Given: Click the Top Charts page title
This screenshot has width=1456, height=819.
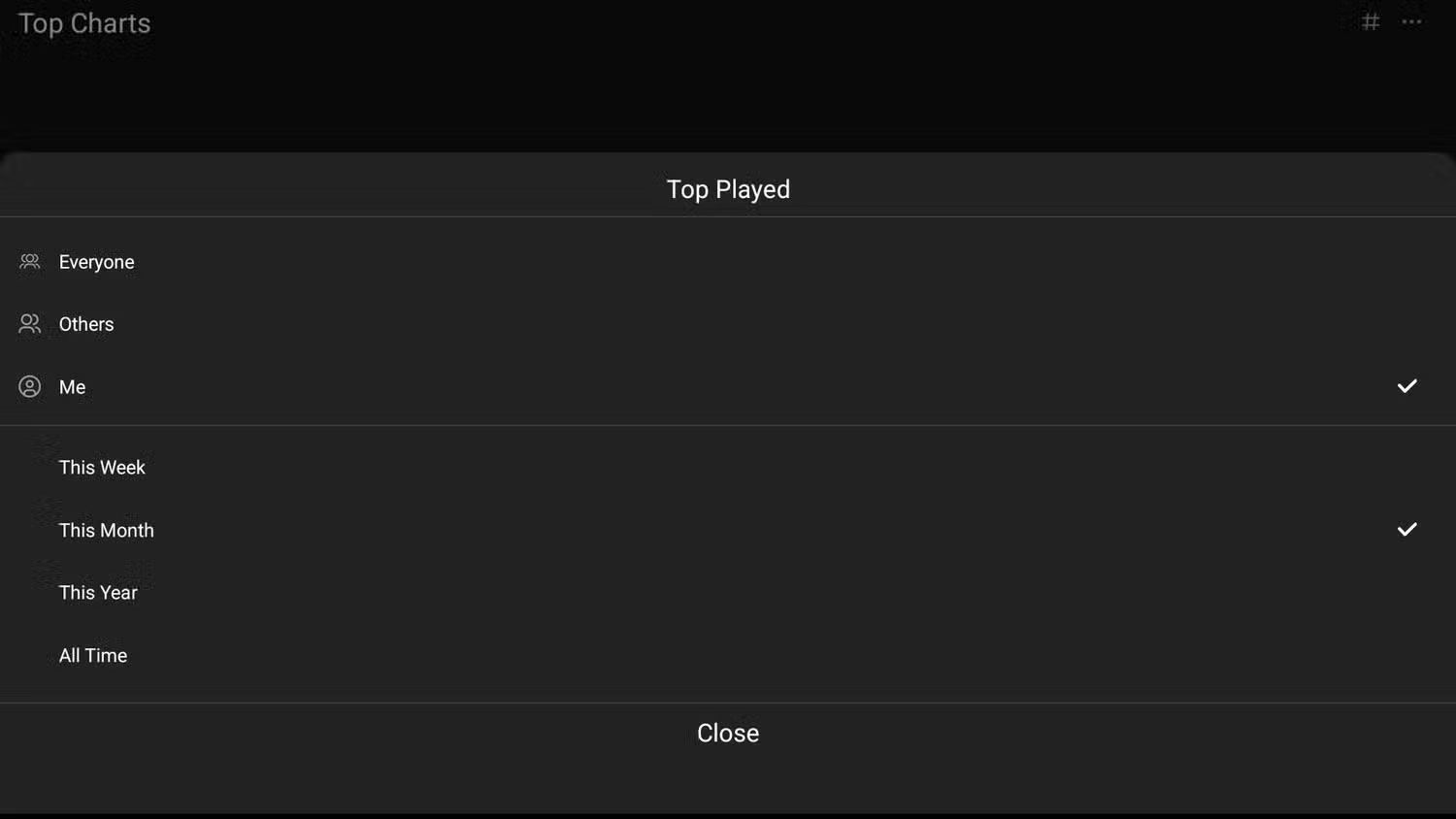Looking at the screenshot, I should coord(84,23).
